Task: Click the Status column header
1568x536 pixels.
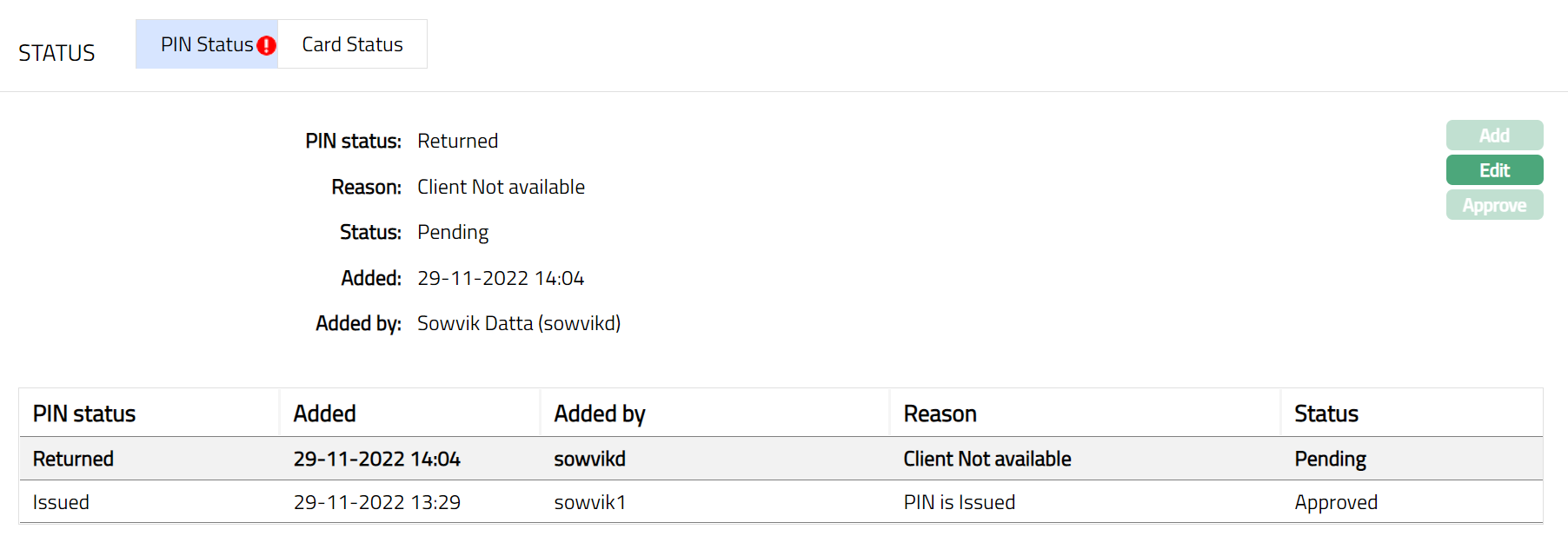Action: [x=1325, y=414]
